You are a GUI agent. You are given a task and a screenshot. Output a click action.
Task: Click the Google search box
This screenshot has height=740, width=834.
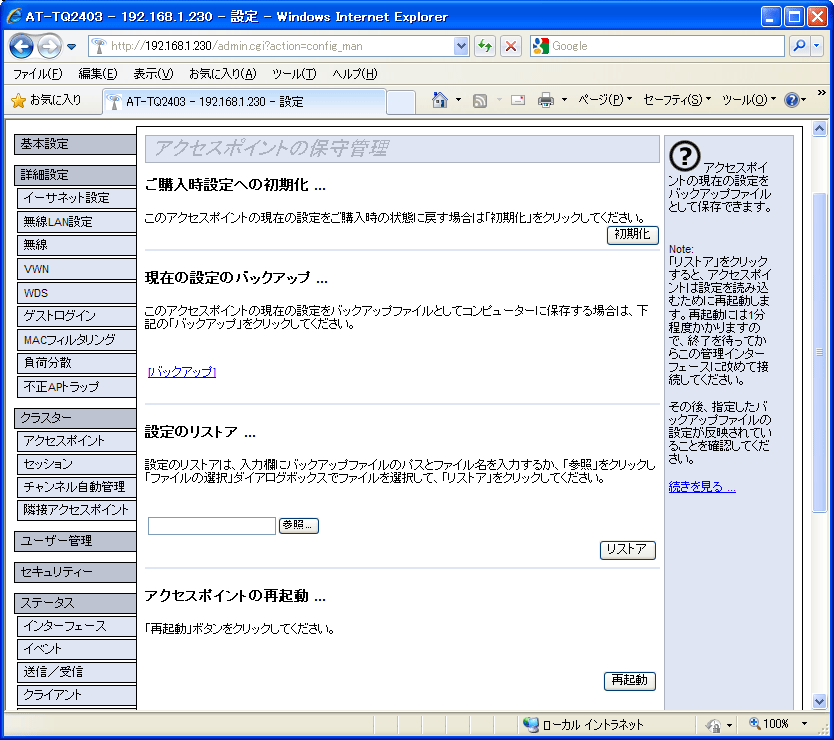coord(657,46)
